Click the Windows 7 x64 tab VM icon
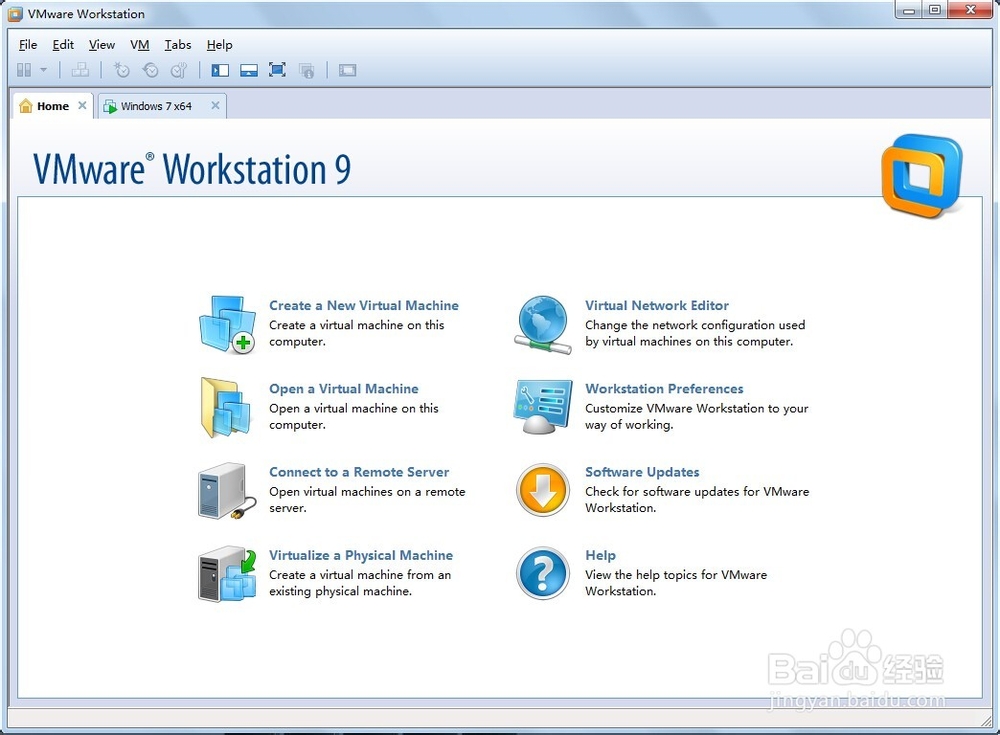1000x735 pixels. (110, 106)
